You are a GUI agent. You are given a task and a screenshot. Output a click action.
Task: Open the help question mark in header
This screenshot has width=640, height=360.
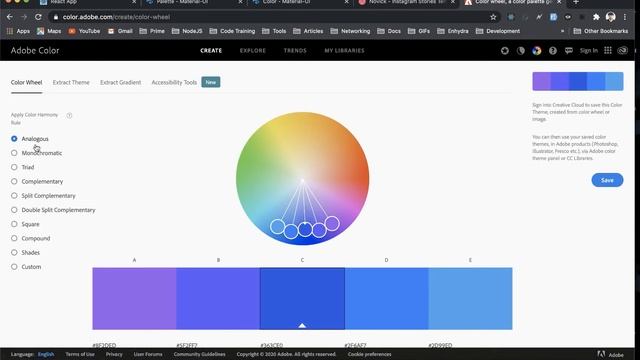(x=553, y=51)
